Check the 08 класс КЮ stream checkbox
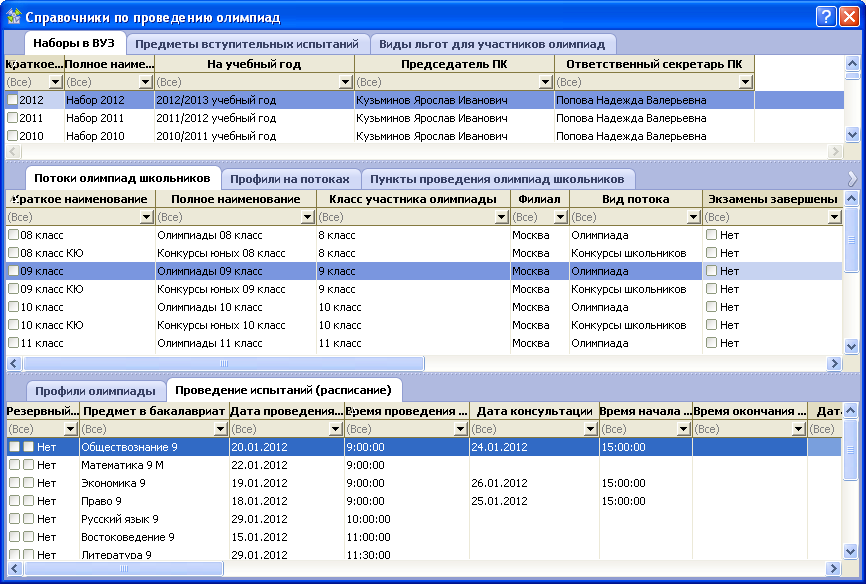This screenshot has height=584, width=866. (13, 252)
